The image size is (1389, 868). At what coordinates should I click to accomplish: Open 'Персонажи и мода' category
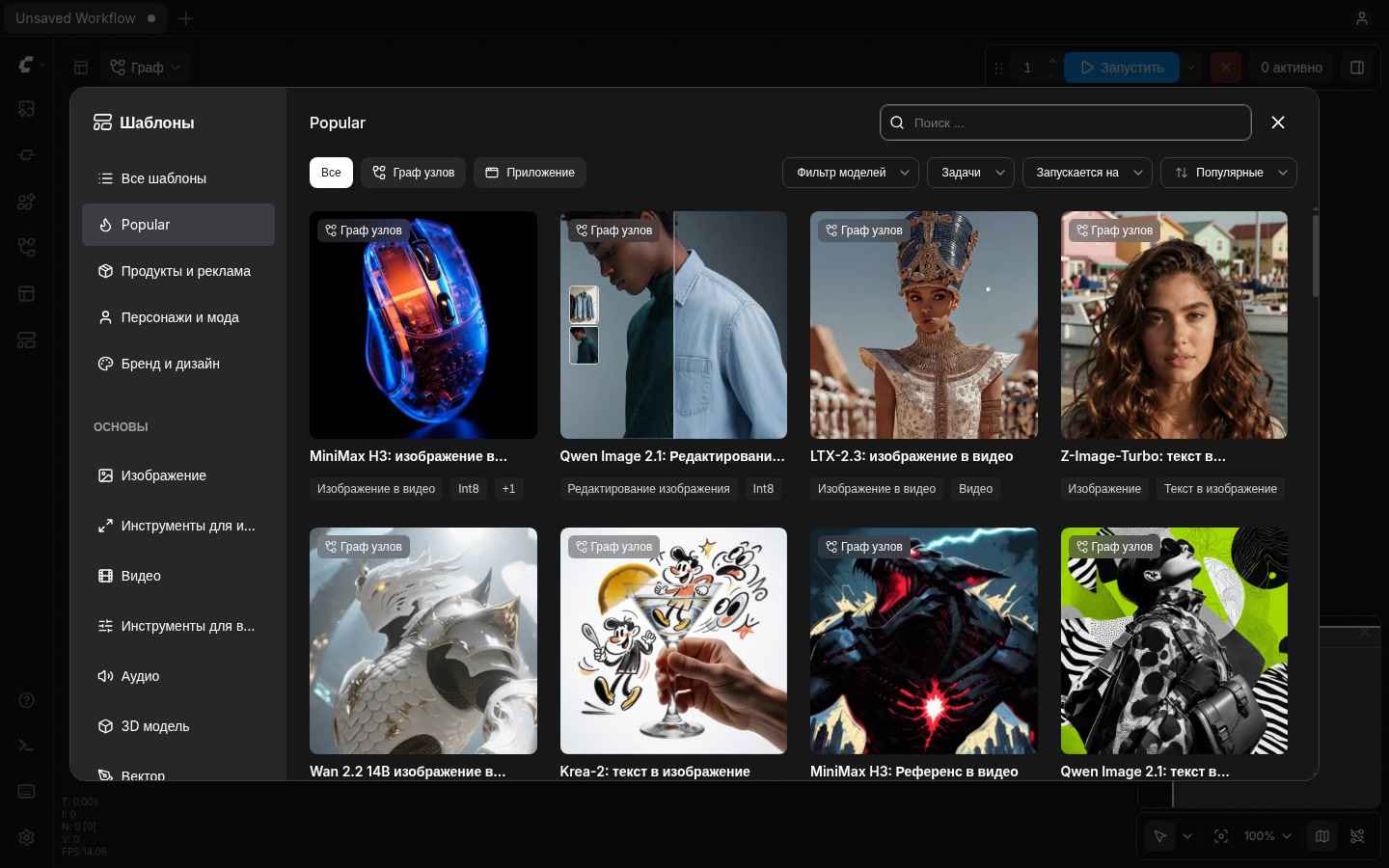[178, 317]
